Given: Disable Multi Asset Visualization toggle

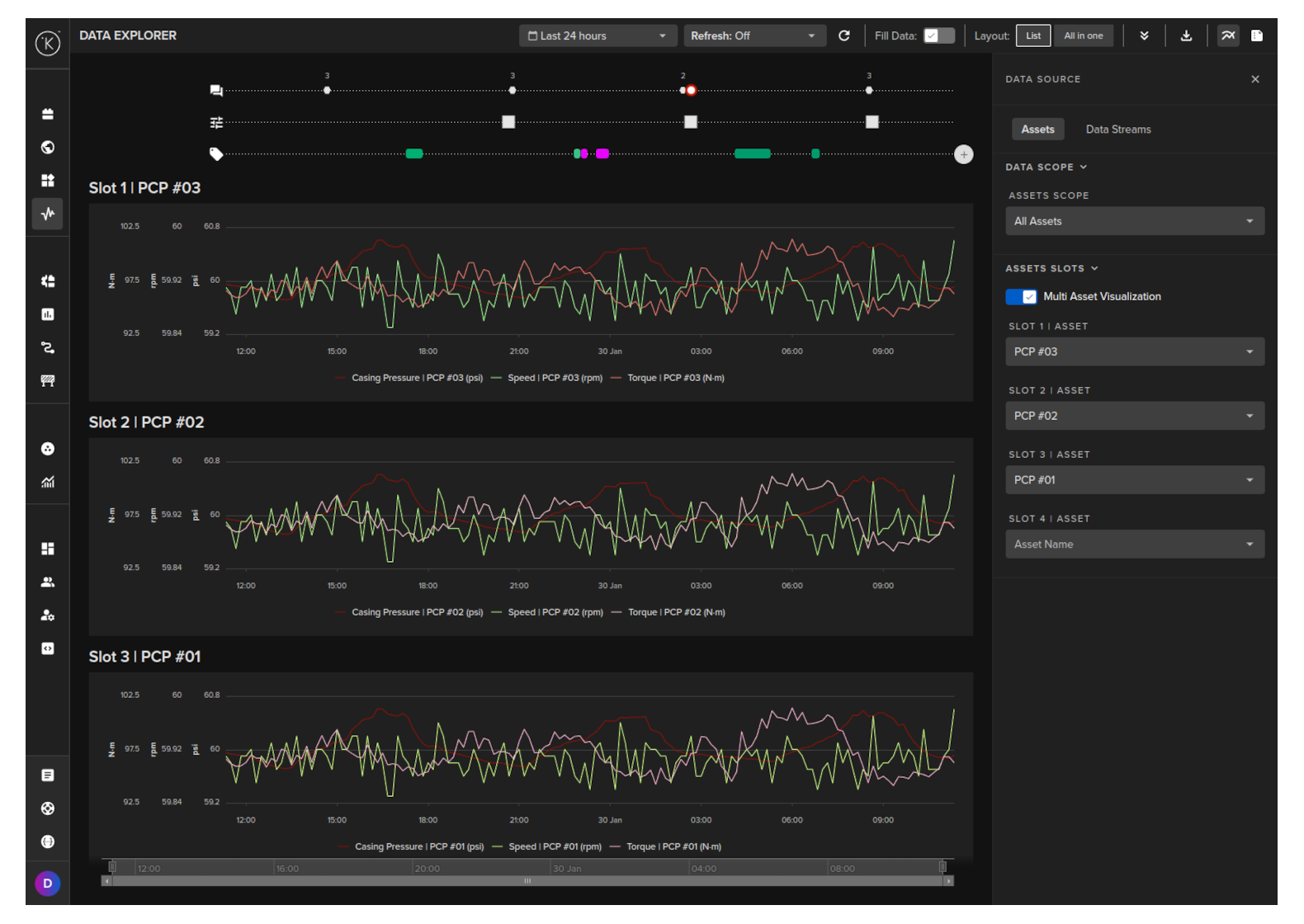Looking at the screenshot, I should pos(1021,297).
